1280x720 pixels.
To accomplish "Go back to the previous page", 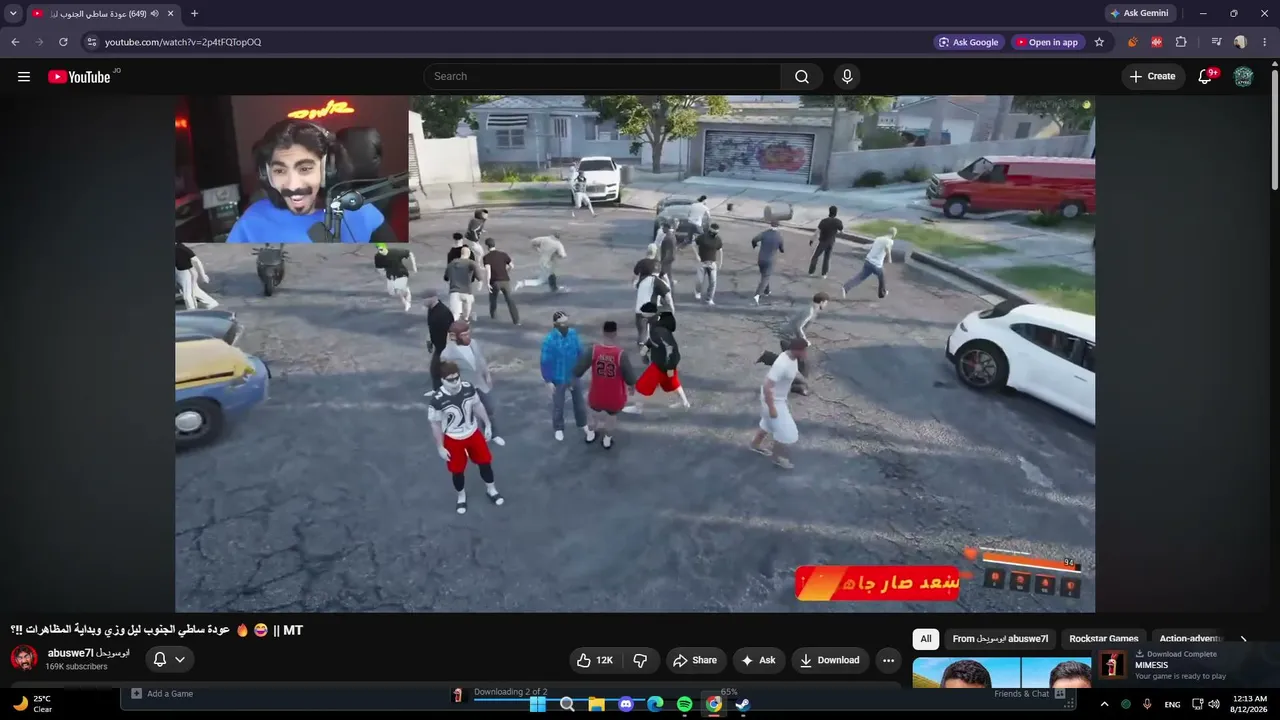I will point(15,42).
